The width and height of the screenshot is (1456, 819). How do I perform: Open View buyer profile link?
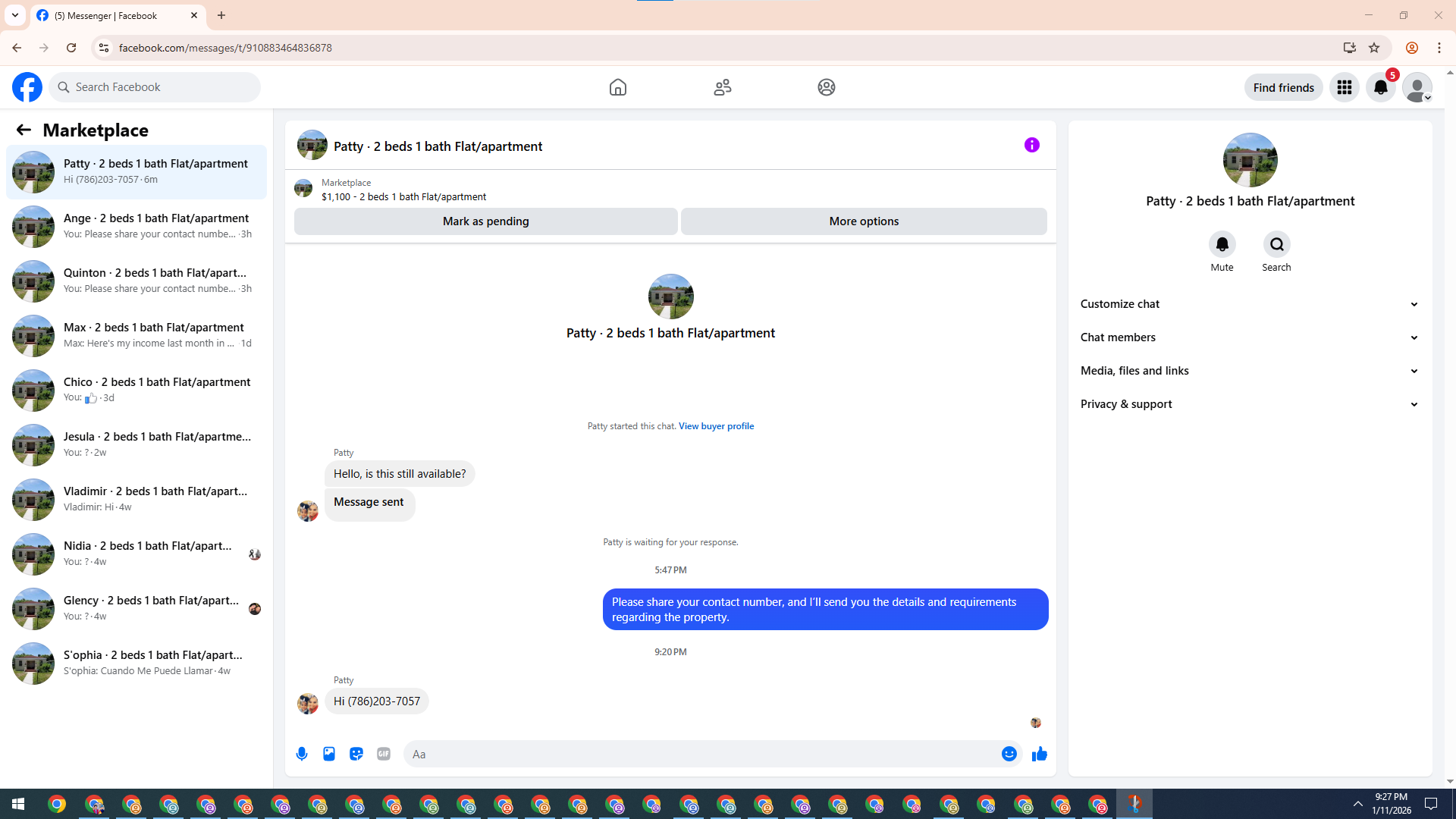[x=716, y=426]
